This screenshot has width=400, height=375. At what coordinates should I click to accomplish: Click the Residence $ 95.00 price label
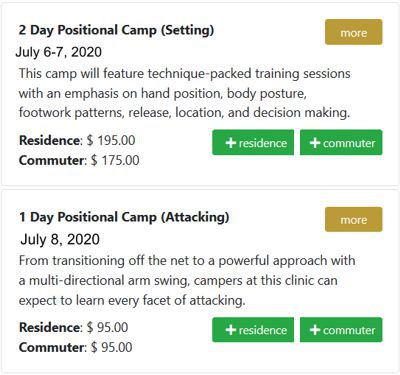[x=73, y=327]
